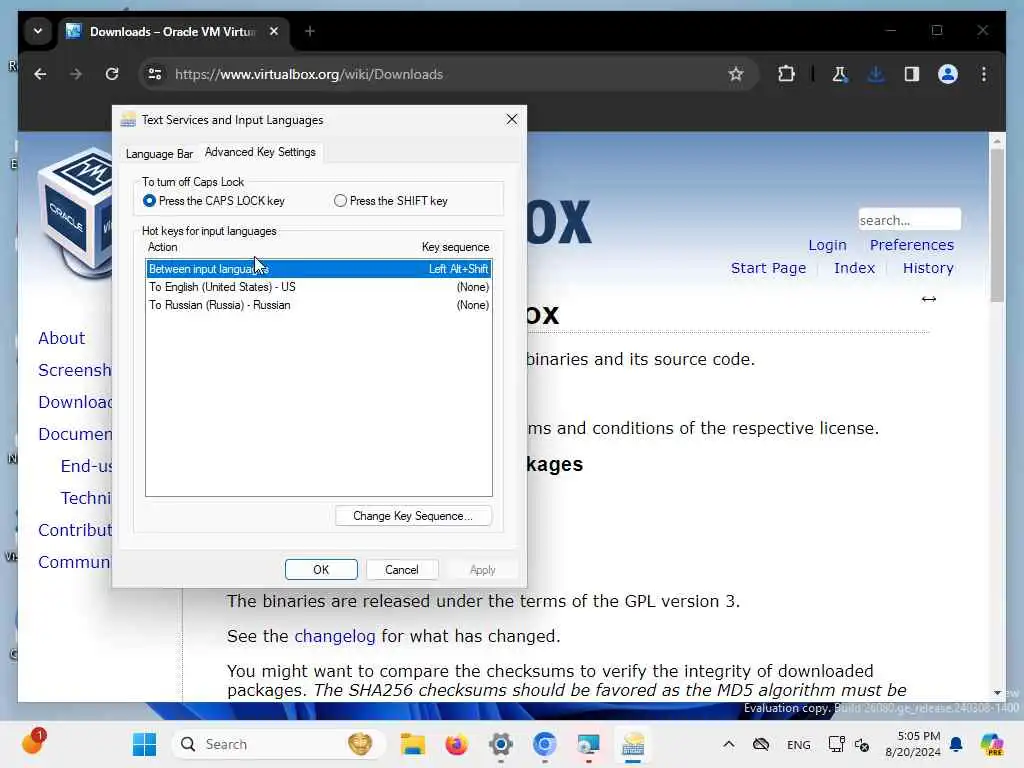Show hidden system tray icons
The image size is (1024, 768).
(x=729, y=744)
